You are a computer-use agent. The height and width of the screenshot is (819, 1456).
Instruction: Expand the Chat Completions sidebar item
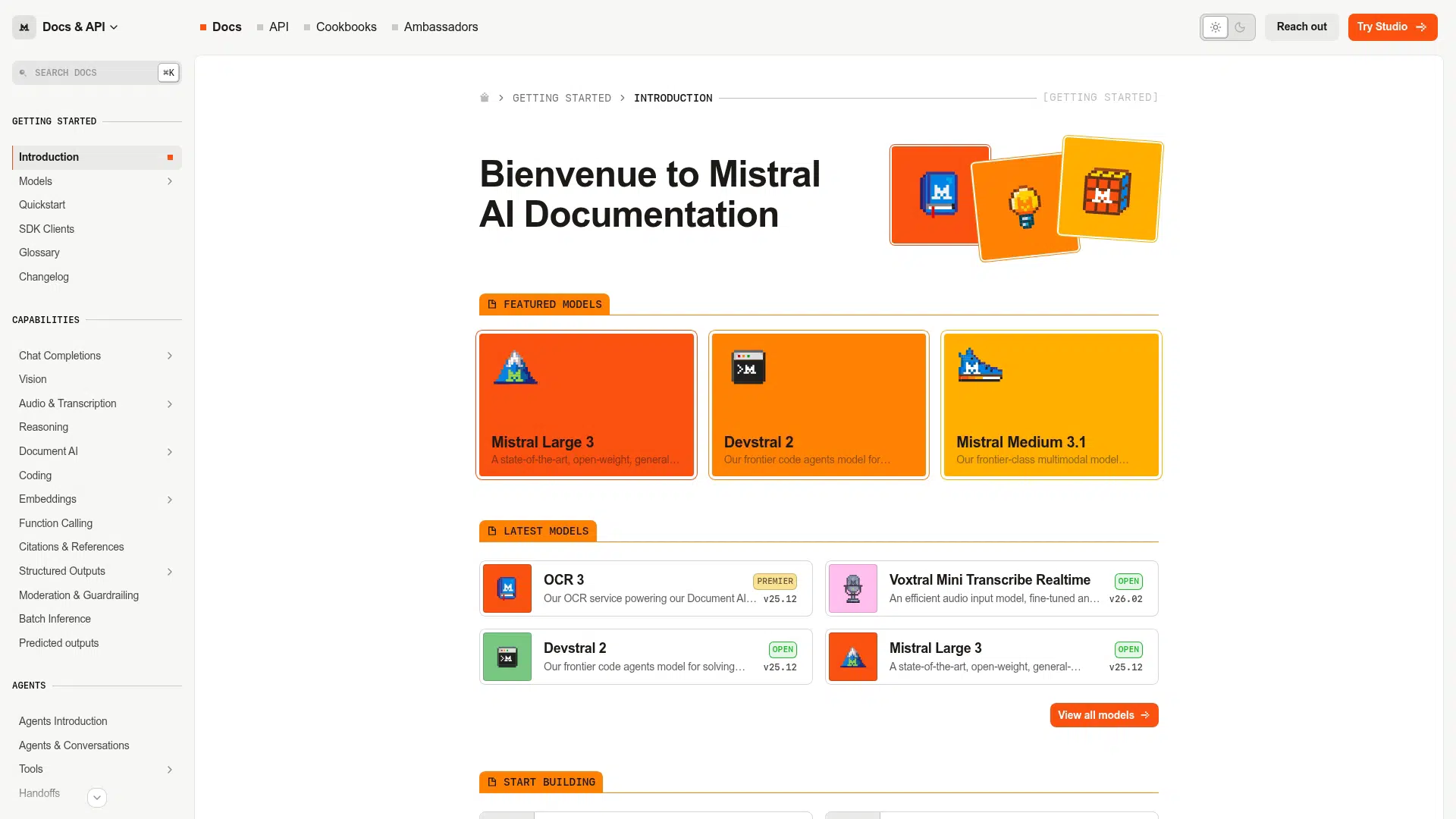coord(170,356)
